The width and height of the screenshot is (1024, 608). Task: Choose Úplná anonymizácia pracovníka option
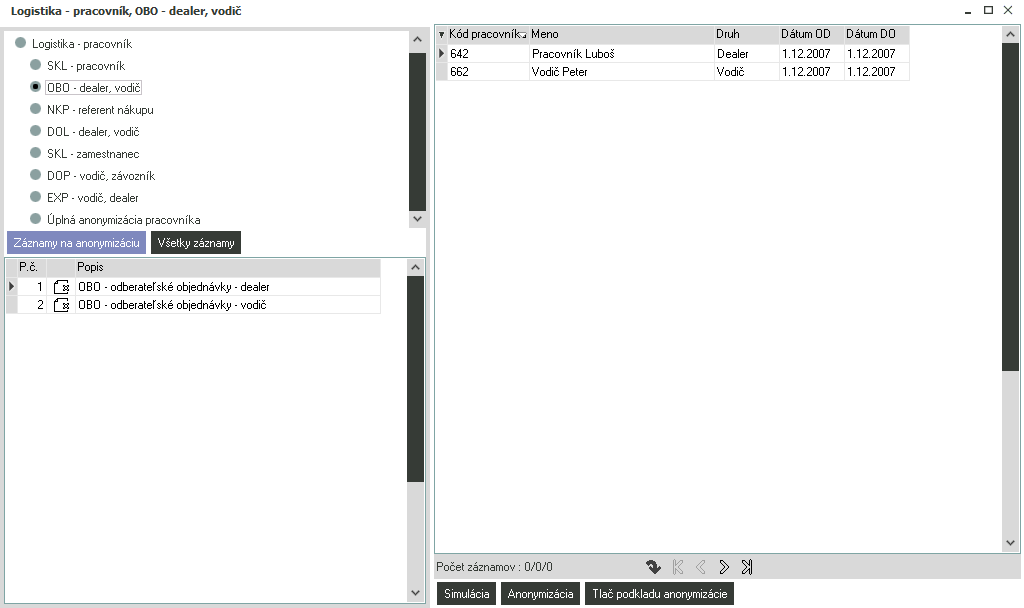click(x=36, y=220)
